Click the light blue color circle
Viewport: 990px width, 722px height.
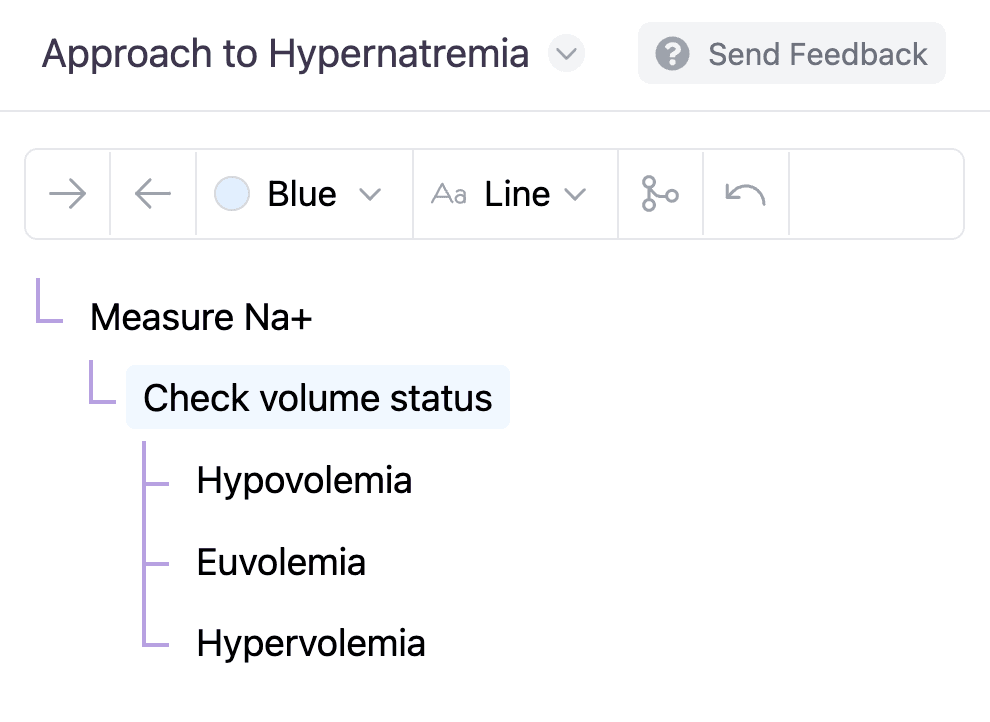(232, 194)
